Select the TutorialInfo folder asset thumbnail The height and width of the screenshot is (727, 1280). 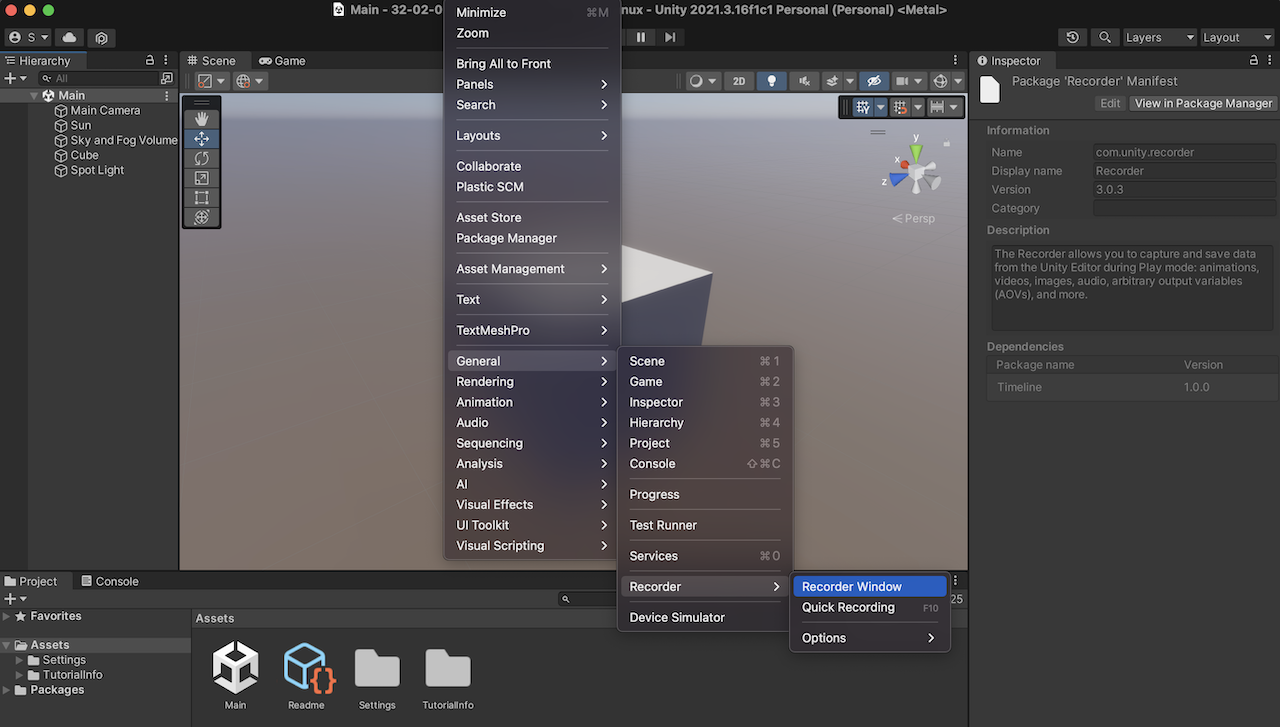[447, 668]
